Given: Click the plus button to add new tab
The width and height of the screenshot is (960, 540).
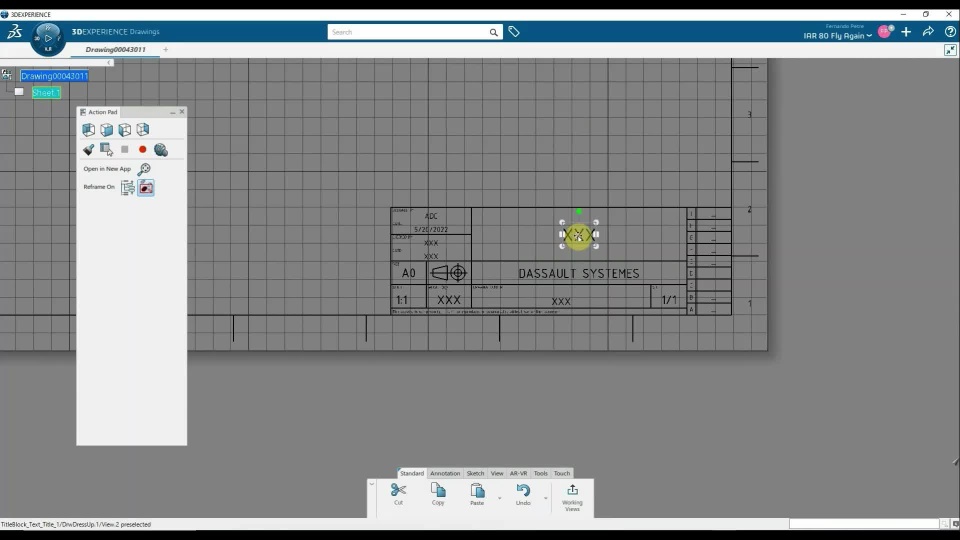Looking at the screenshot, I should (x=165, y=50).
